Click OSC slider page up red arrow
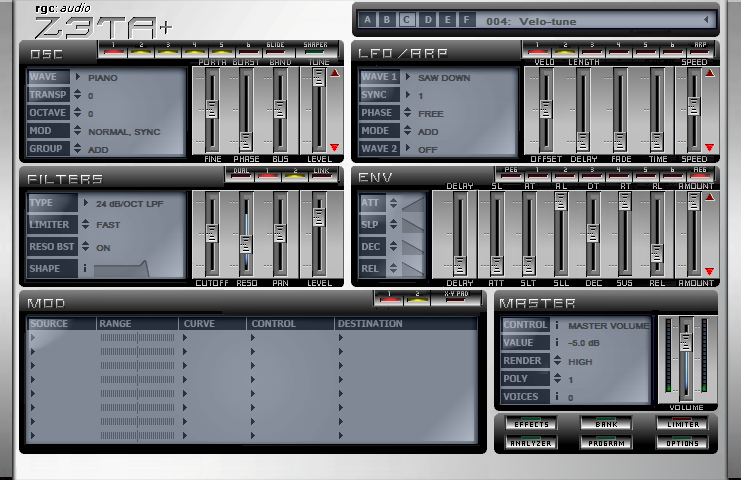 point(335,73)
